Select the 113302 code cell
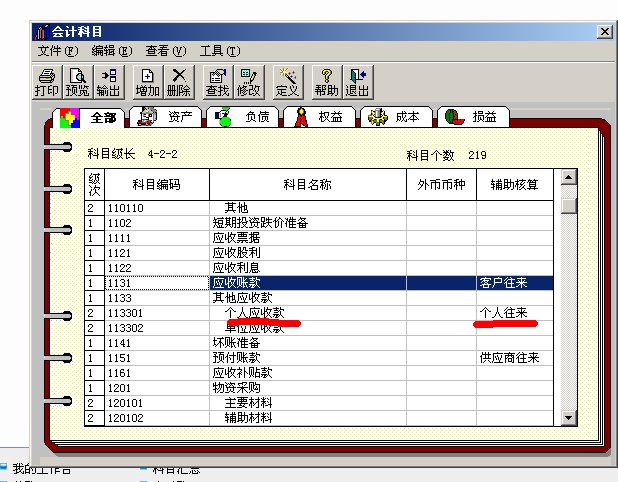This screenshot has width=618, height=482. point(157,328)
